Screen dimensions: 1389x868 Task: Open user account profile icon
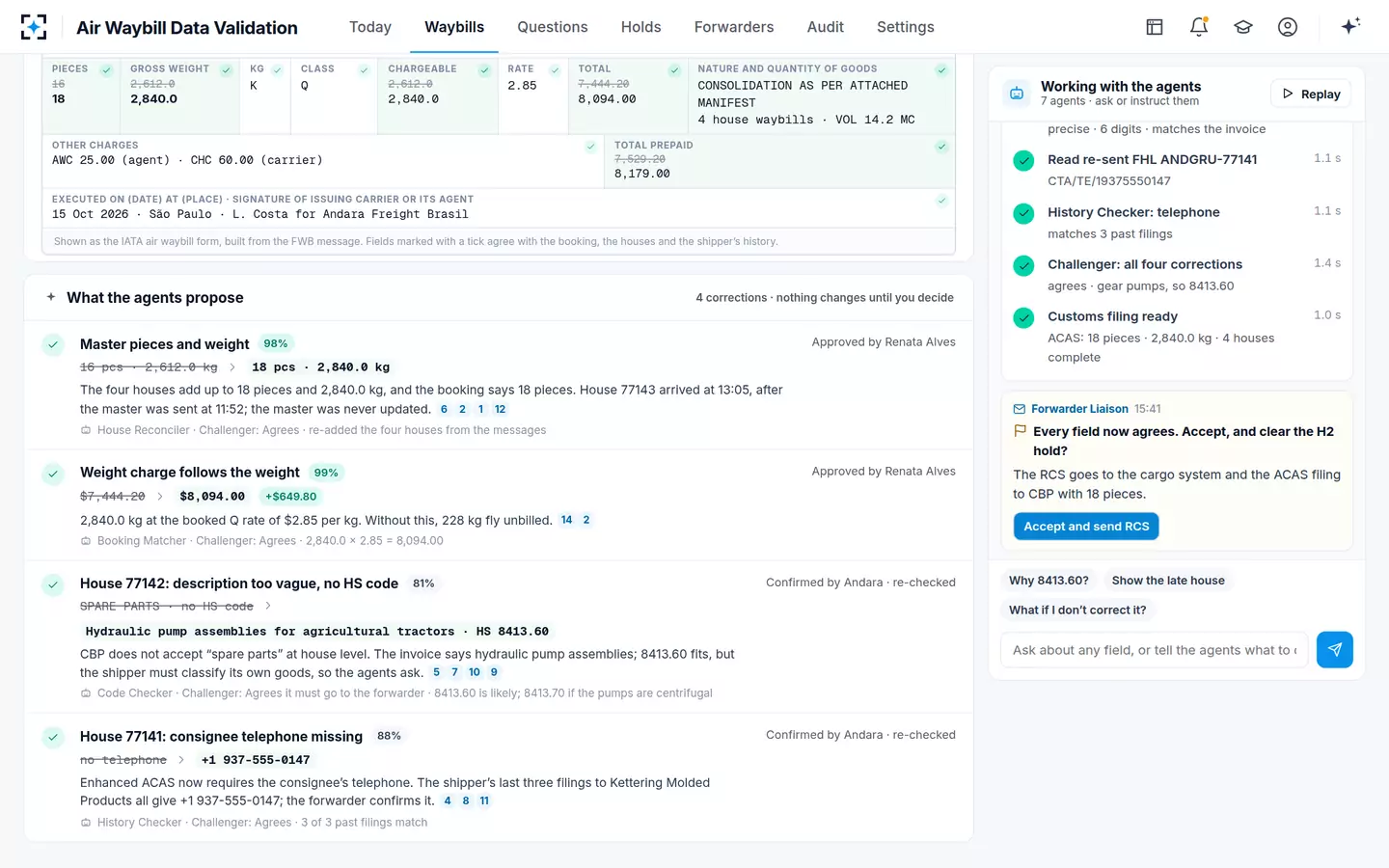coord(1288,27)
